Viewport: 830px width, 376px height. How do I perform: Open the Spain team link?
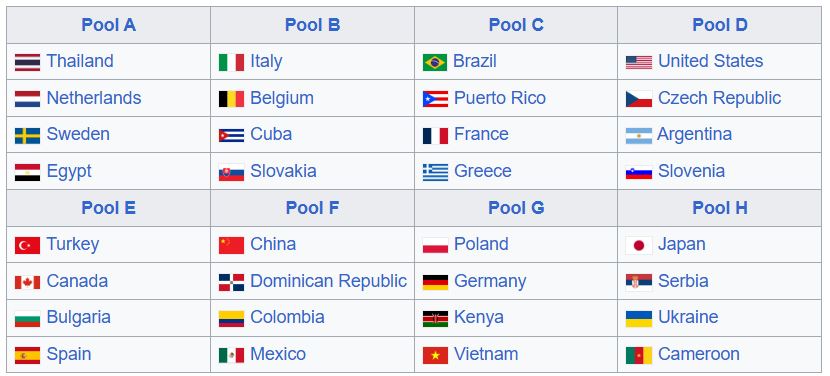69,354
